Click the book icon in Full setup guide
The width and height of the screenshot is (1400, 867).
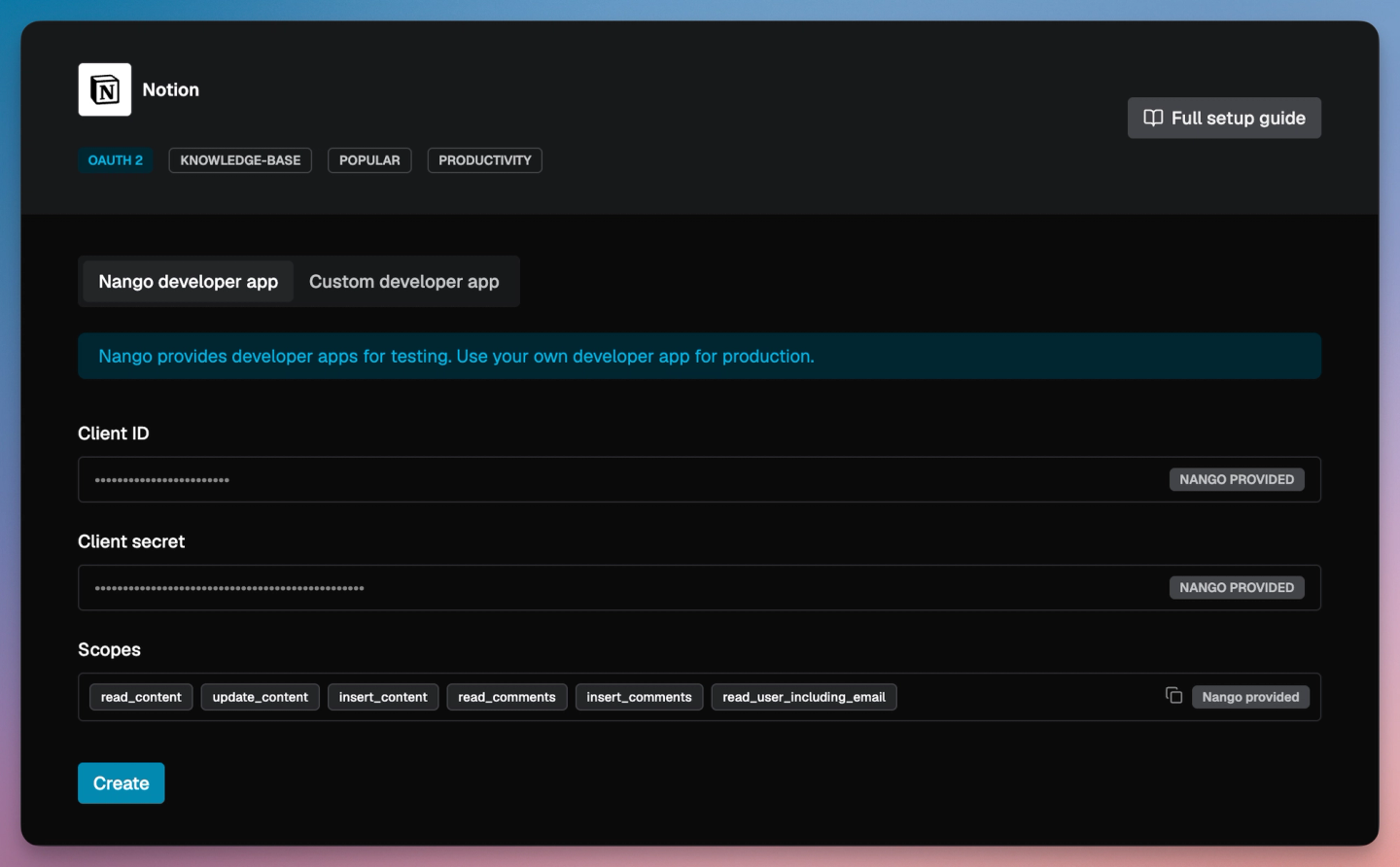coord(1153,118)
